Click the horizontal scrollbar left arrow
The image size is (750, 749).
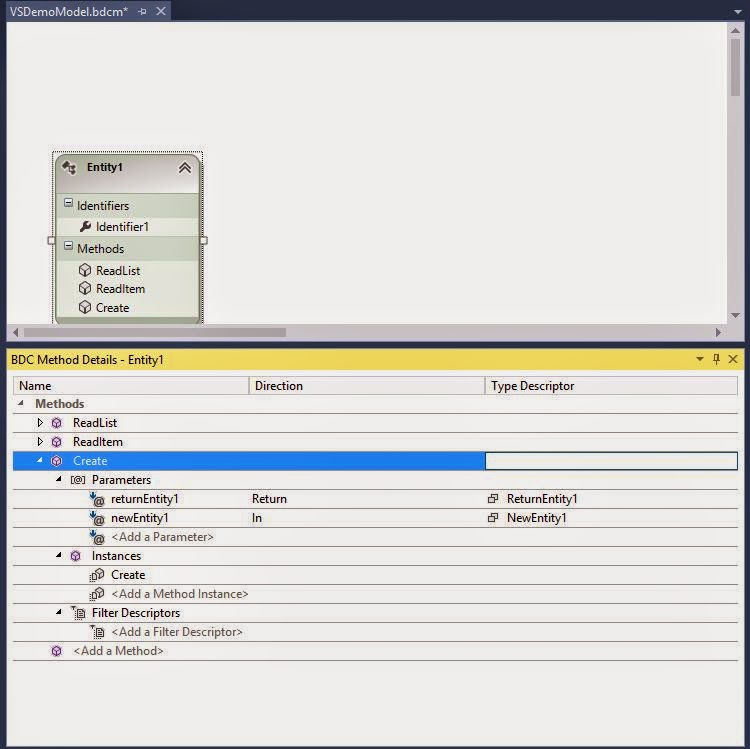(16, 332)
